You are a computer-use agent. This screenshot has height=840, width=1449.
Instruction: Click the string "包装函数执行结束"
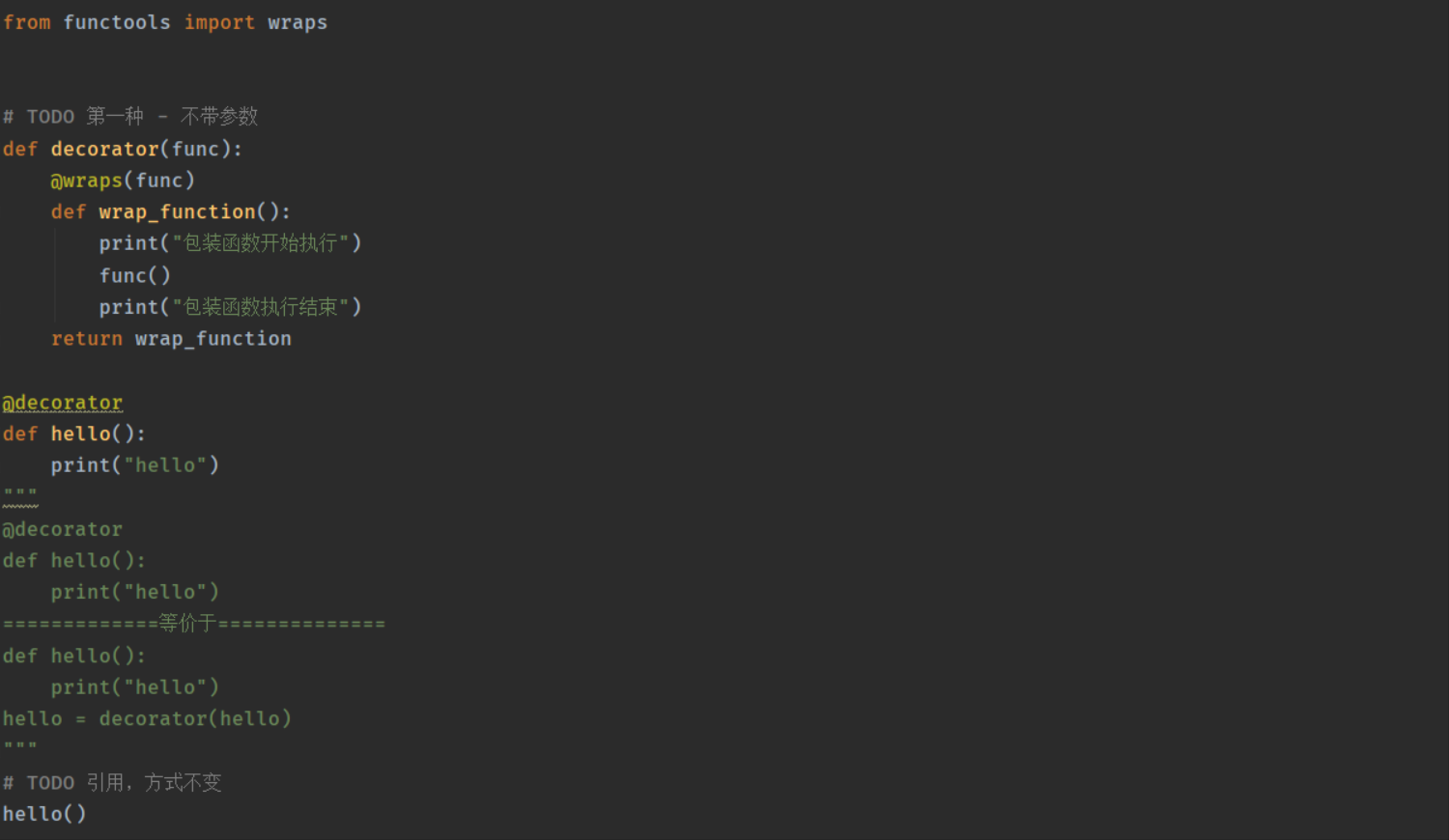[260, 307]
